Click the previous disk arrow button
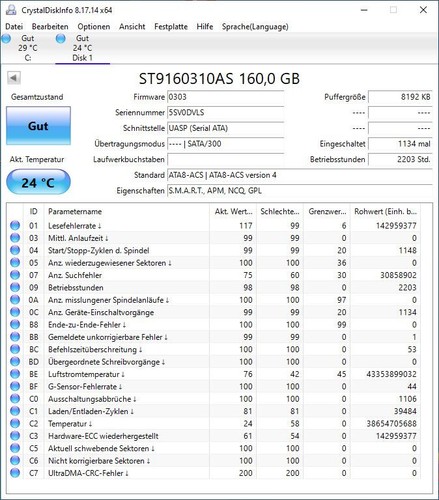 click(x=14, y=78)
